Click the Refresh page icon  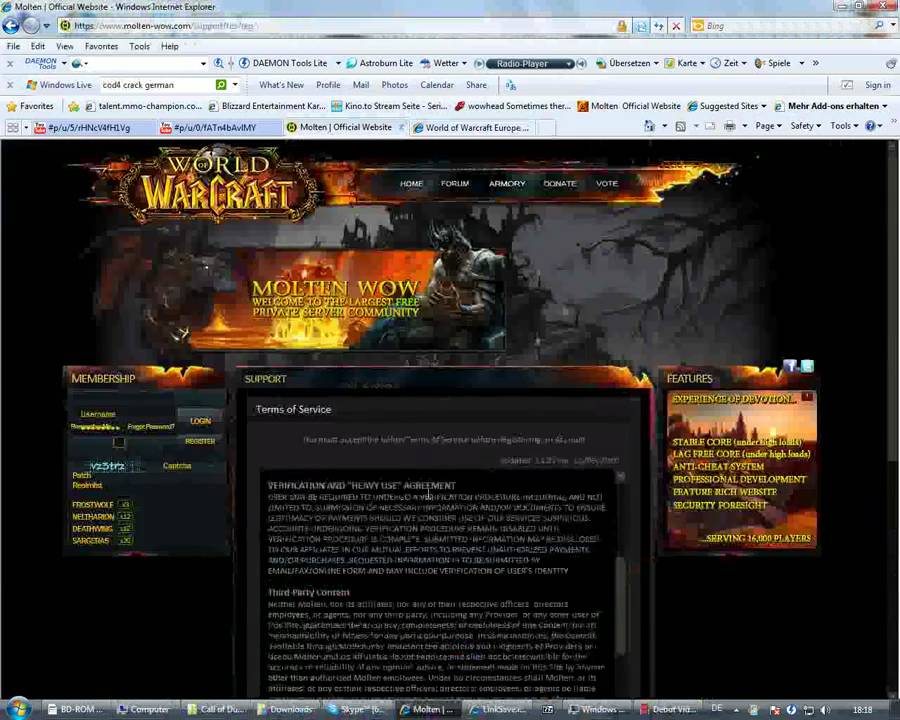(x=659, y=26)
